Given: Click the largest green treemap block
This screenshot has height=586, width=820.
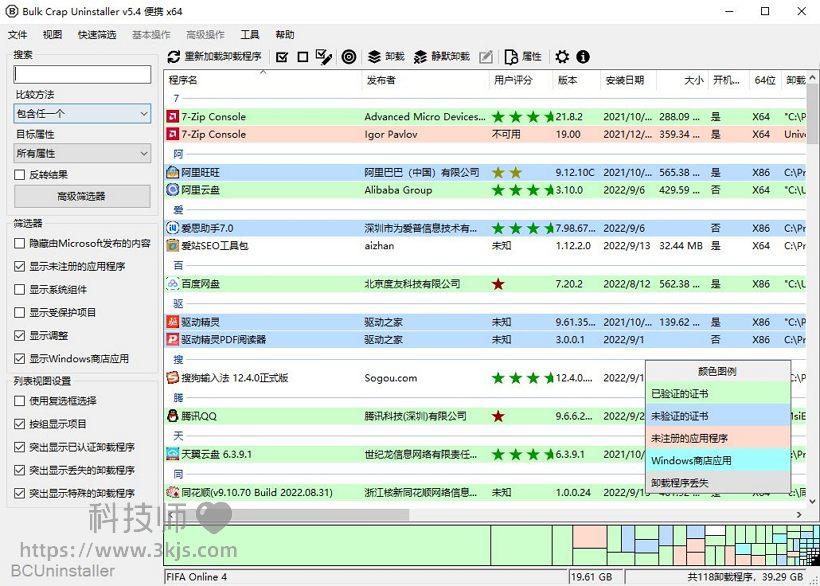Looking at the screenshot, I should 327,545.
